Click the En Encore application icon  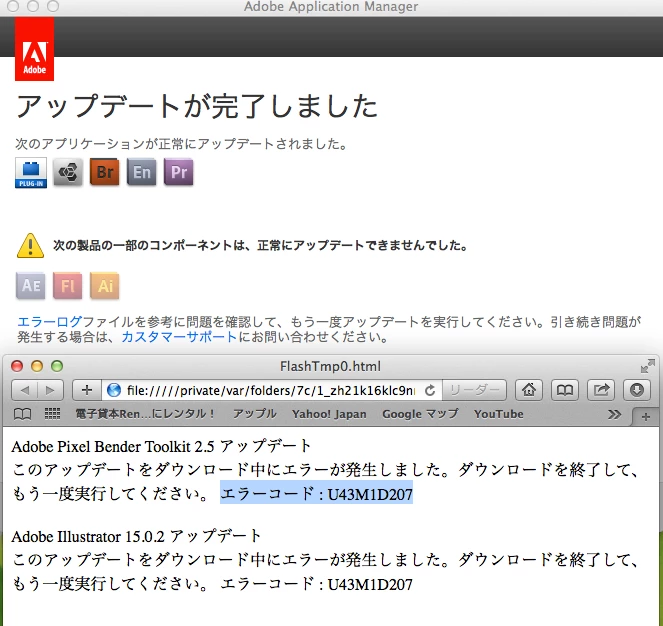[x=142, y=172]
